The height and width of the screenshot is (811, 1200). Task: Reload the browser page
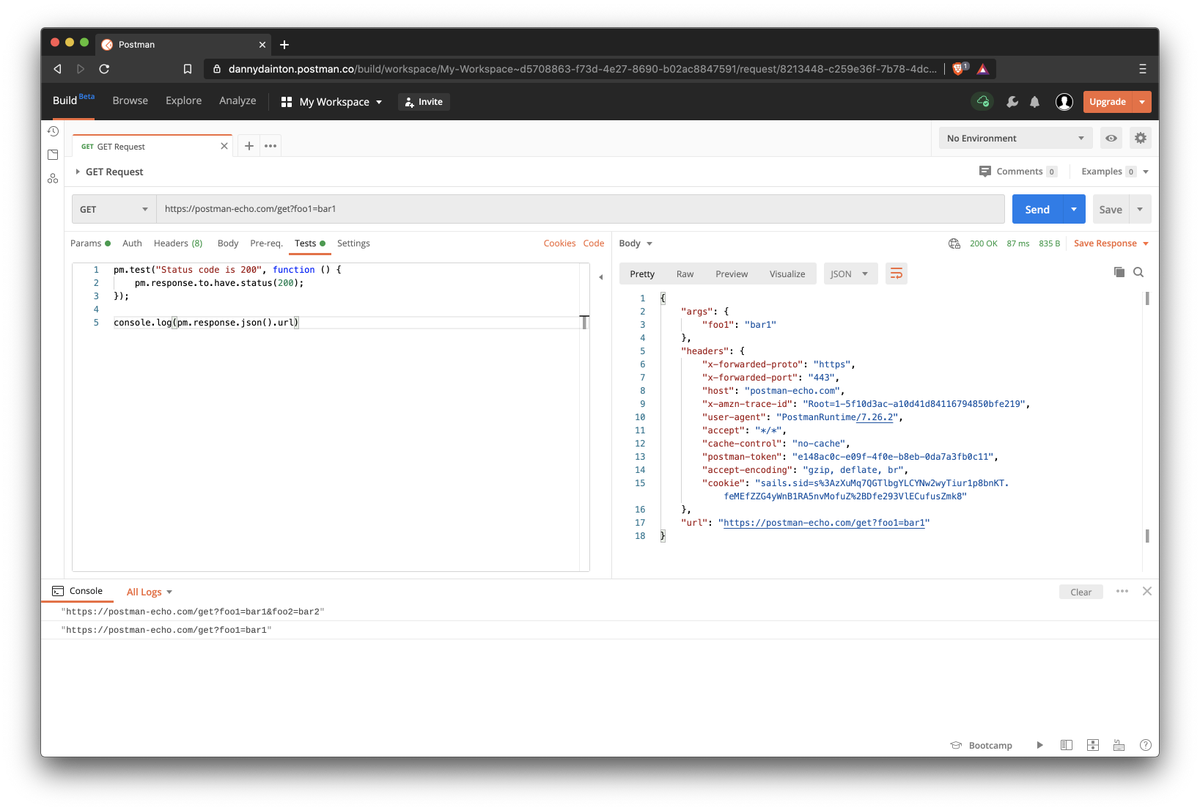click(104, 69)
